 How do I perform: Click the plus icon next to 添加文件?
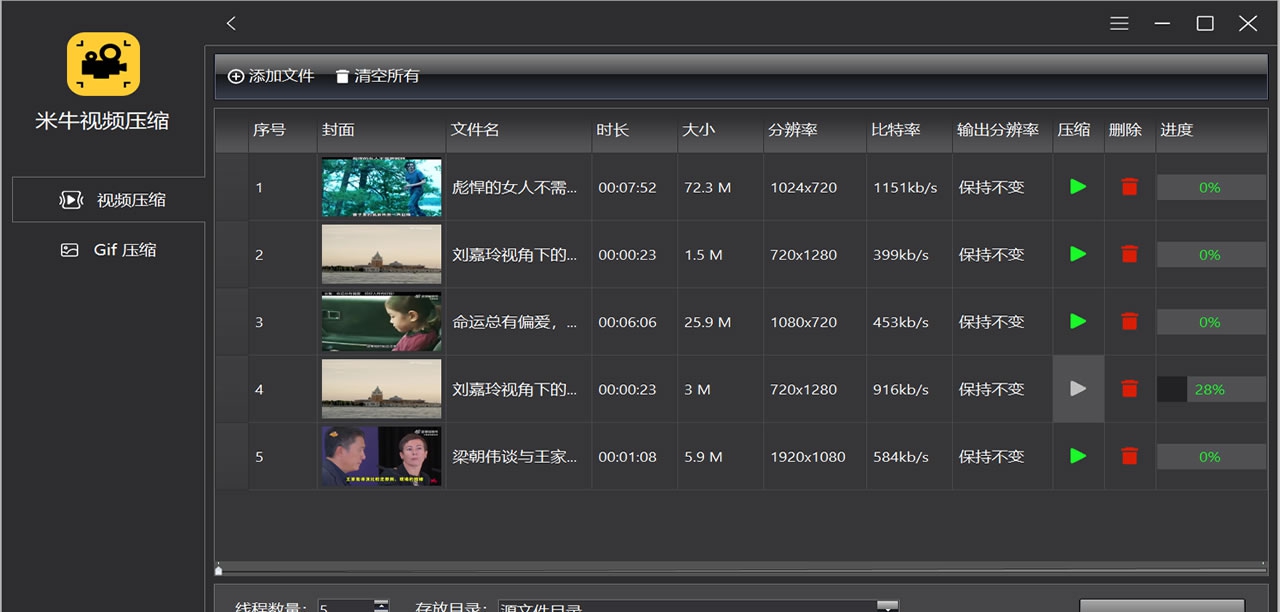236,75
